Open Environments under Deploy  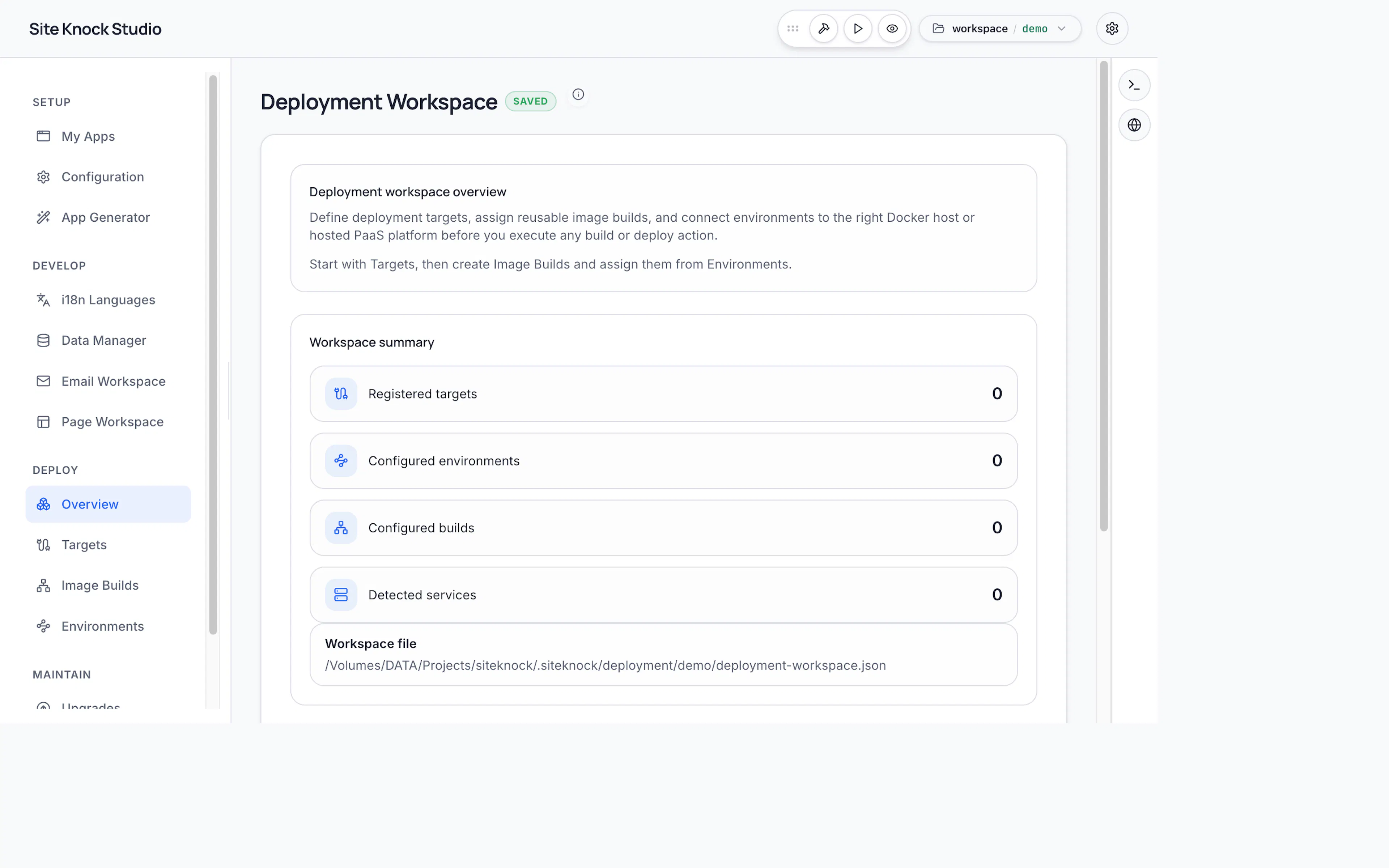point(108,626)
